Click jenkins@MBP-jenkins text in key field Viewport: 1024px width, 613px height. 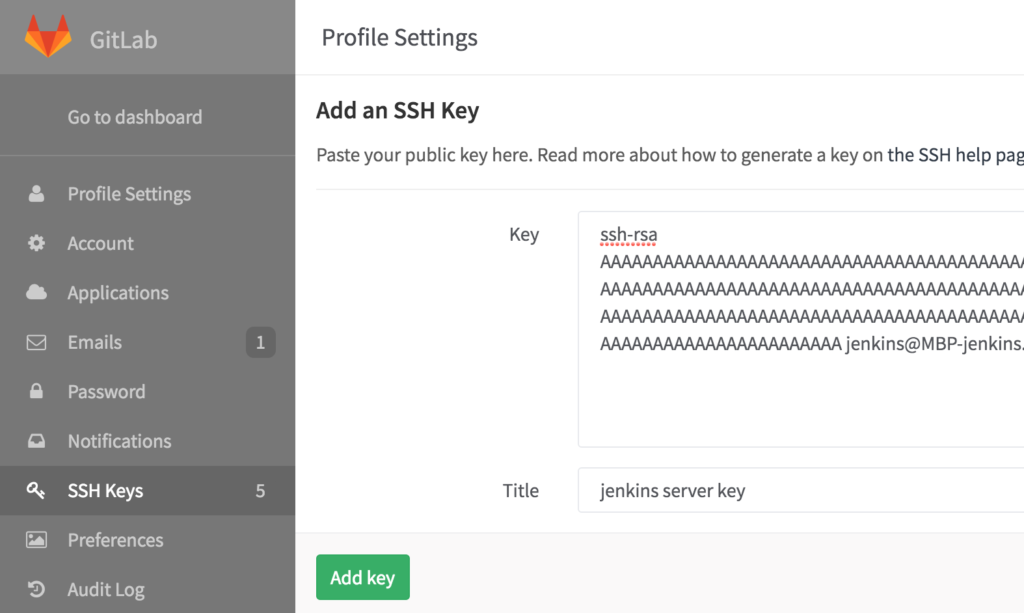click(935, 343)
